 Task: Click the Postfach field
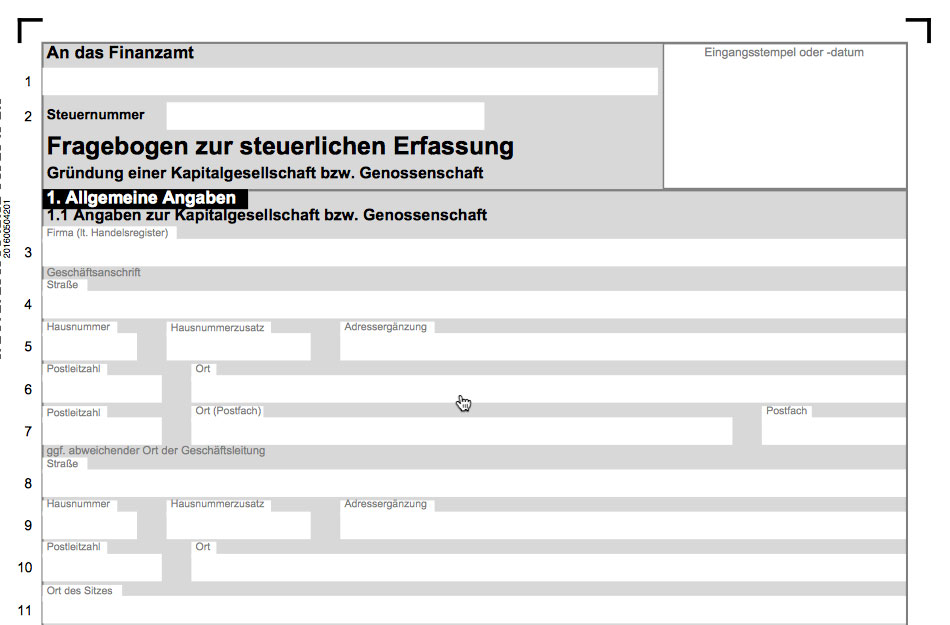tap(834, 431)
